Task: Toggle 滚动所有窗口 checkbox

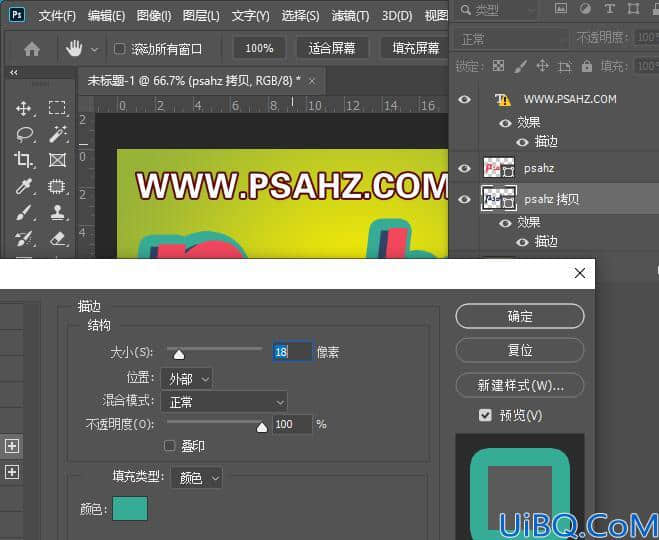Action: [x=119, y=49]
